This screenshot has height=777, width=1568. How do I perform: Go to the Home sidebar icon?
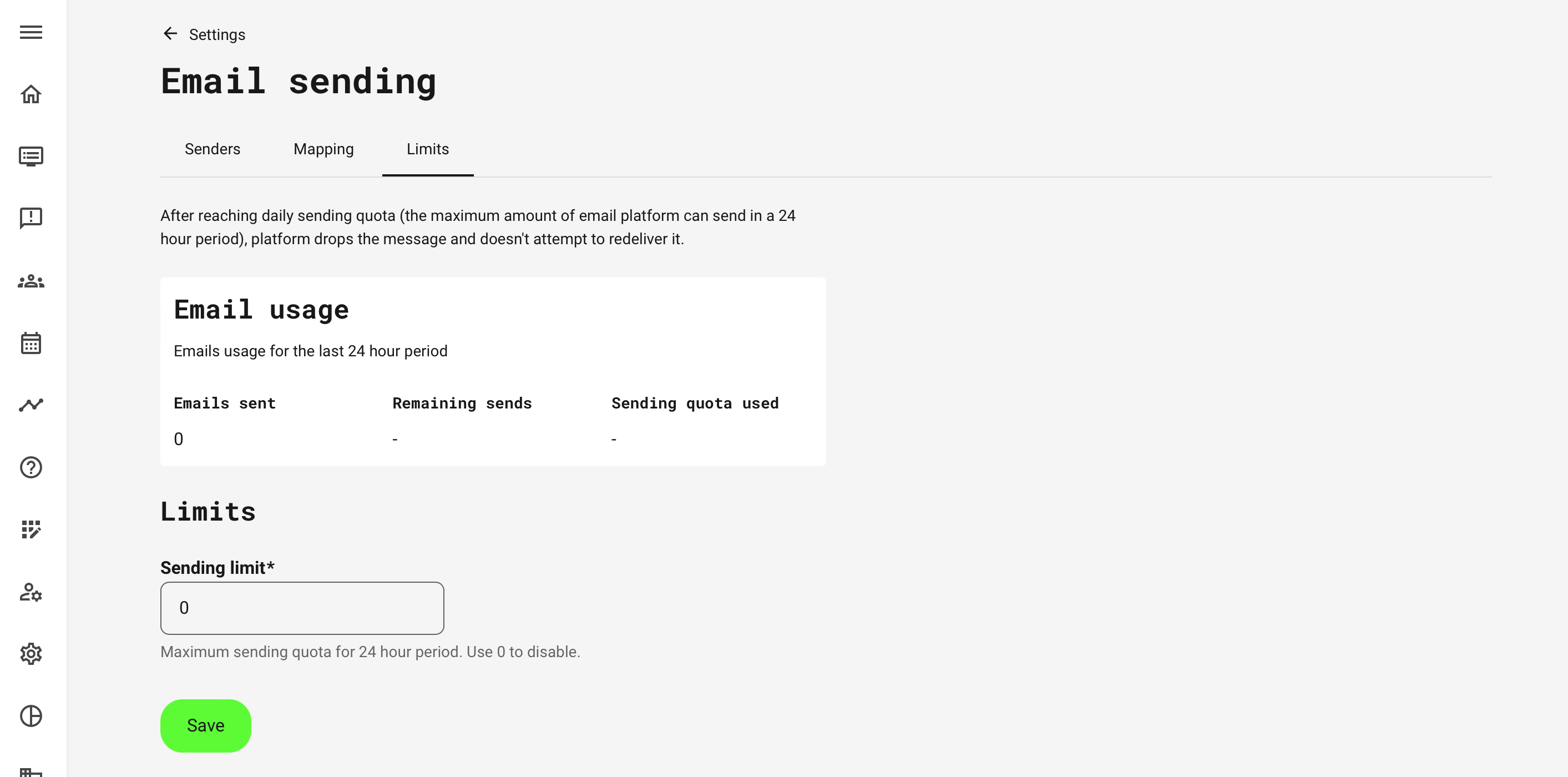click(x=31, y=94)
